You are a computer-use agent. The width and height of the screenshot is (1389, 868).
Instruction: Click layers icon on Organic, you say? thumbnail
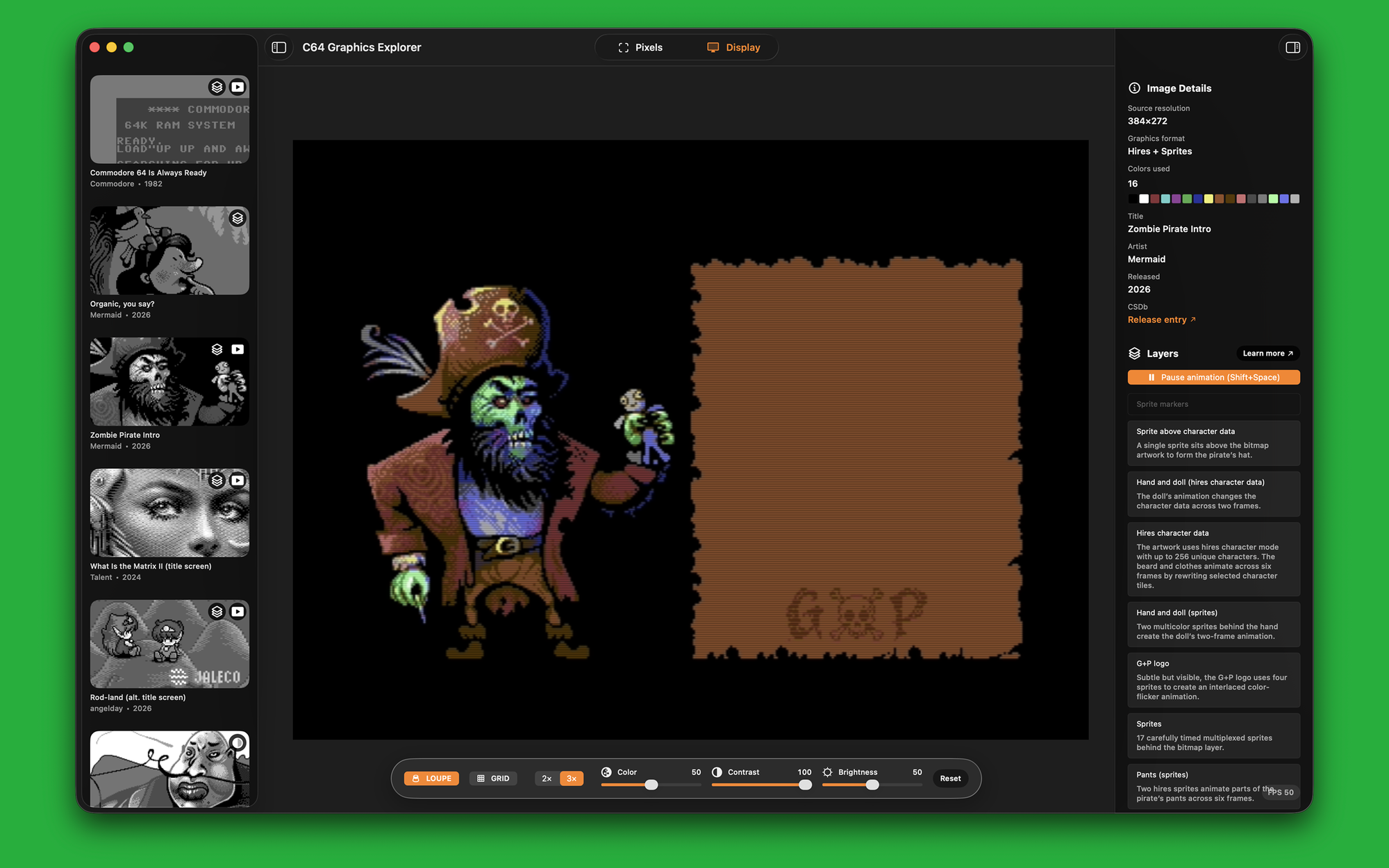coord(238,218)
